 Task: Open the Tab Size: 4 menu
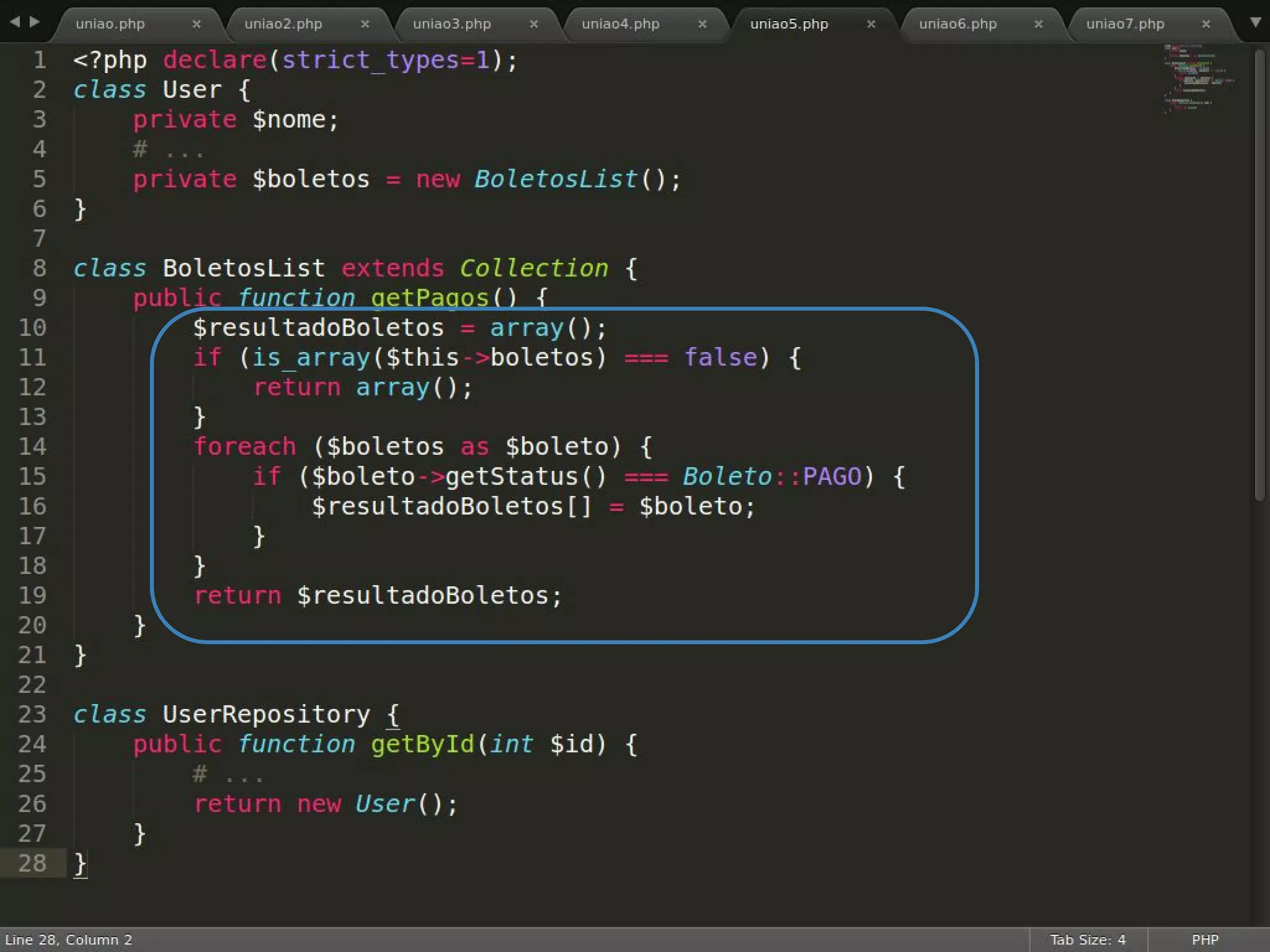1088,940
